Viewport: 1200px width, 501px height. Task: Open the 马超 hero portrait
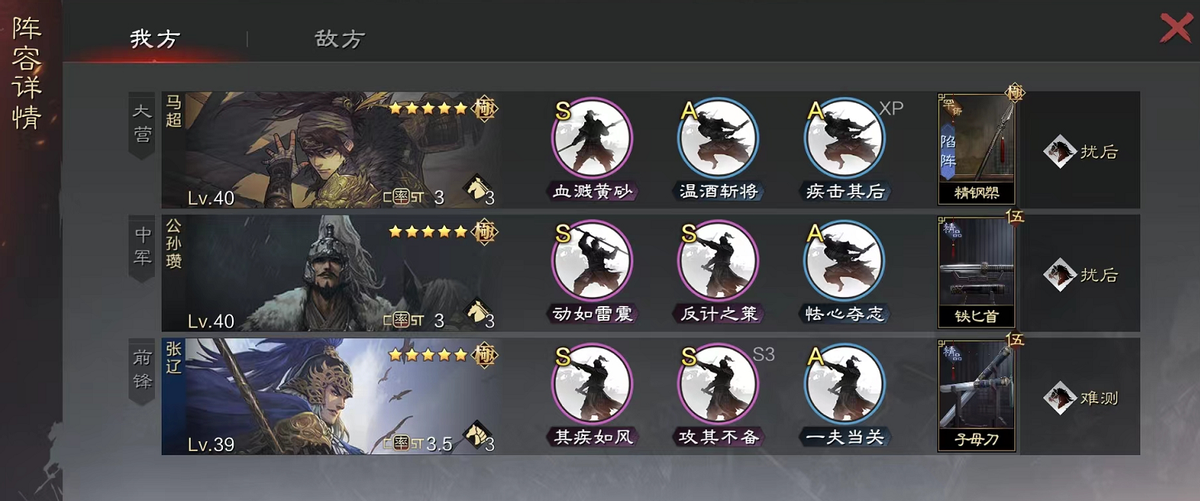(330, 150)
